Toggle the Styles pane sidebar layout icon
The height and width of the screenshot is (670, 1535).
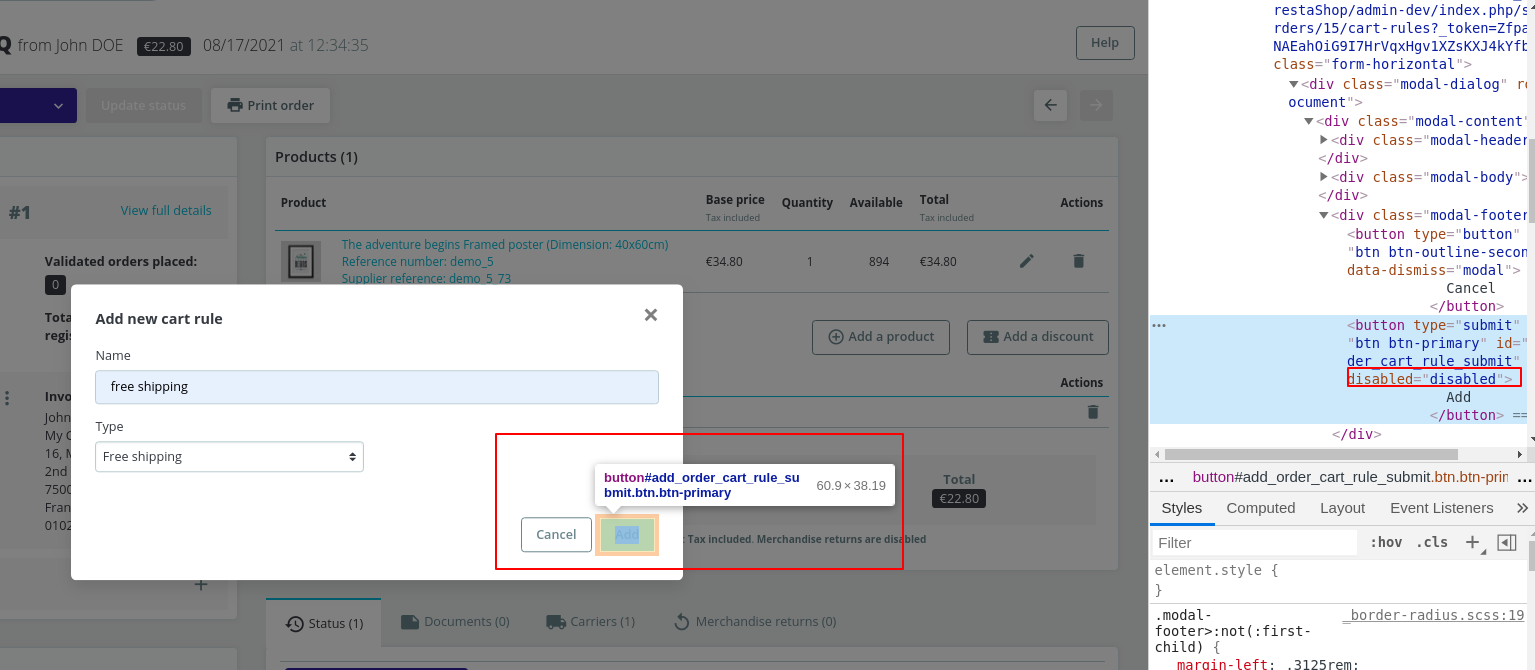[1508, 542]
